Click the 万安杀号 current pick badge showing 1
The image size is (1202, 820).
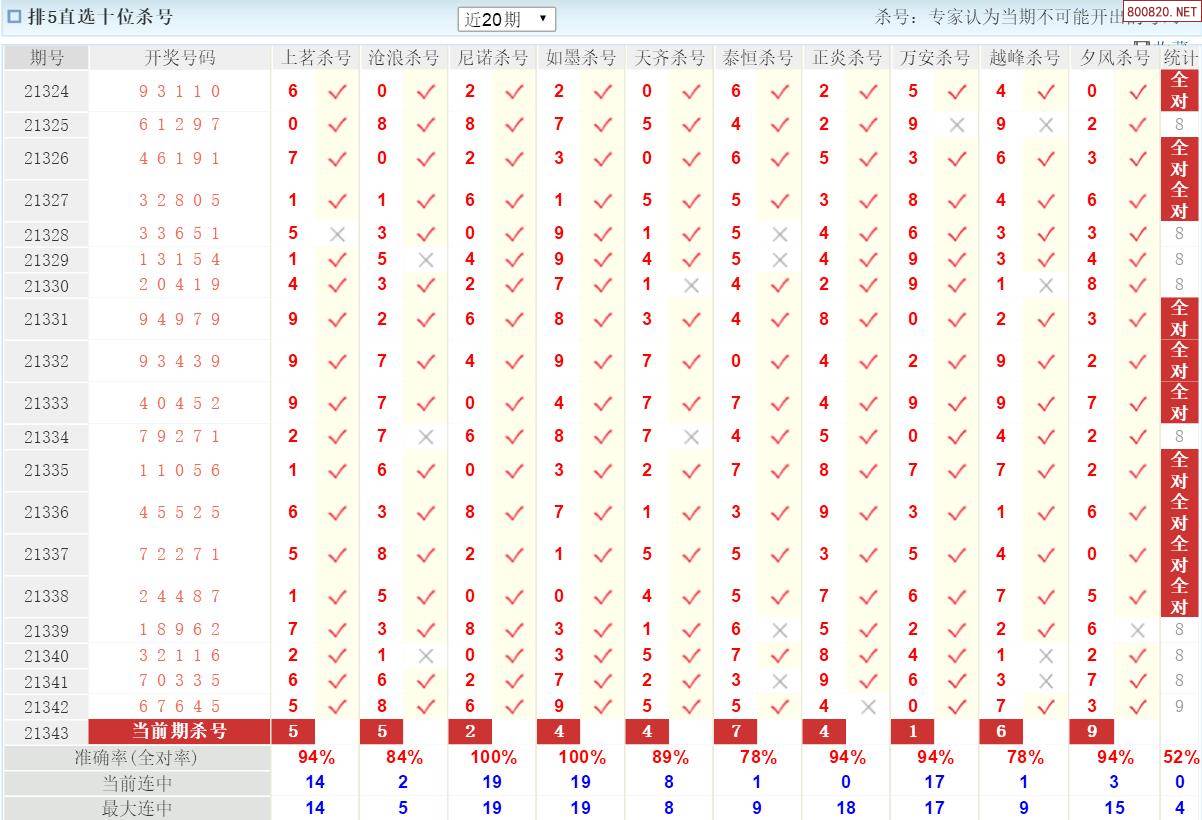coord(913,732)
